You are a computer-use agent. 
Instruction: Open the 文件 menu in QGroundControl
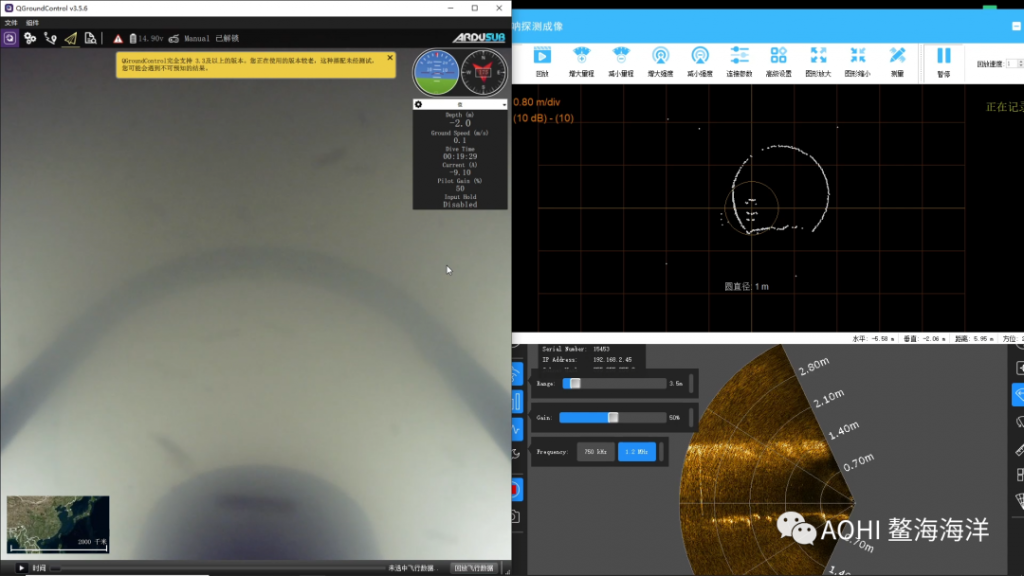[11, 23]
